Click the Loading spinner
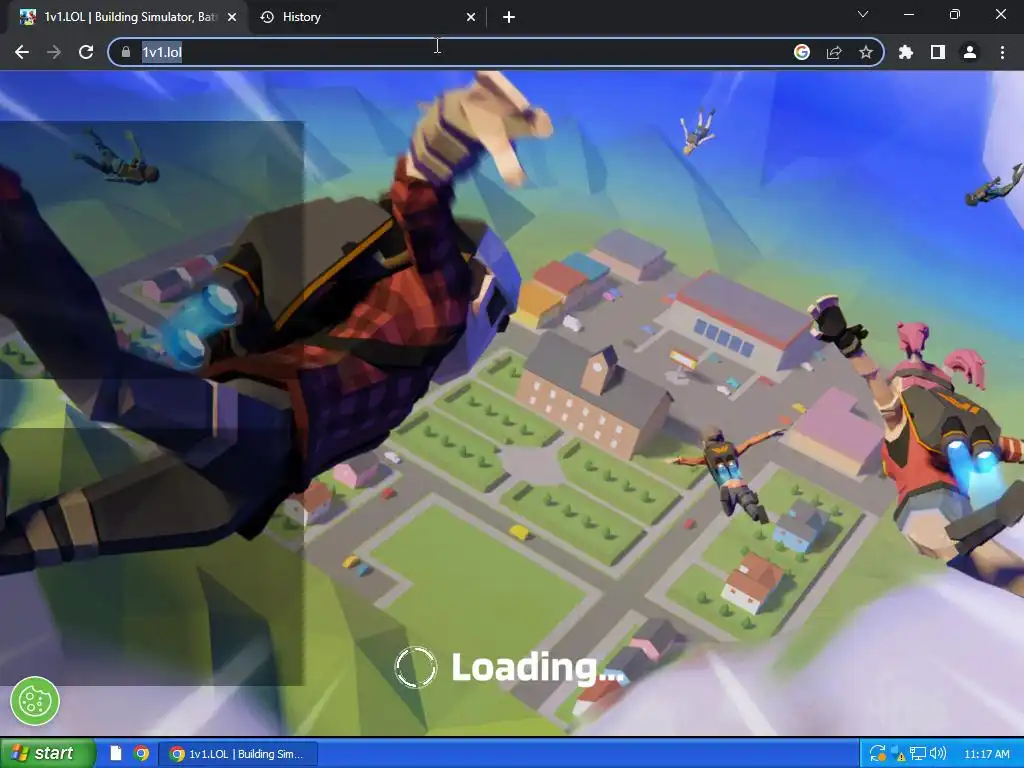Image resolution: width=1024 pixels, height=768 pixels. click(x=416, y=667)
